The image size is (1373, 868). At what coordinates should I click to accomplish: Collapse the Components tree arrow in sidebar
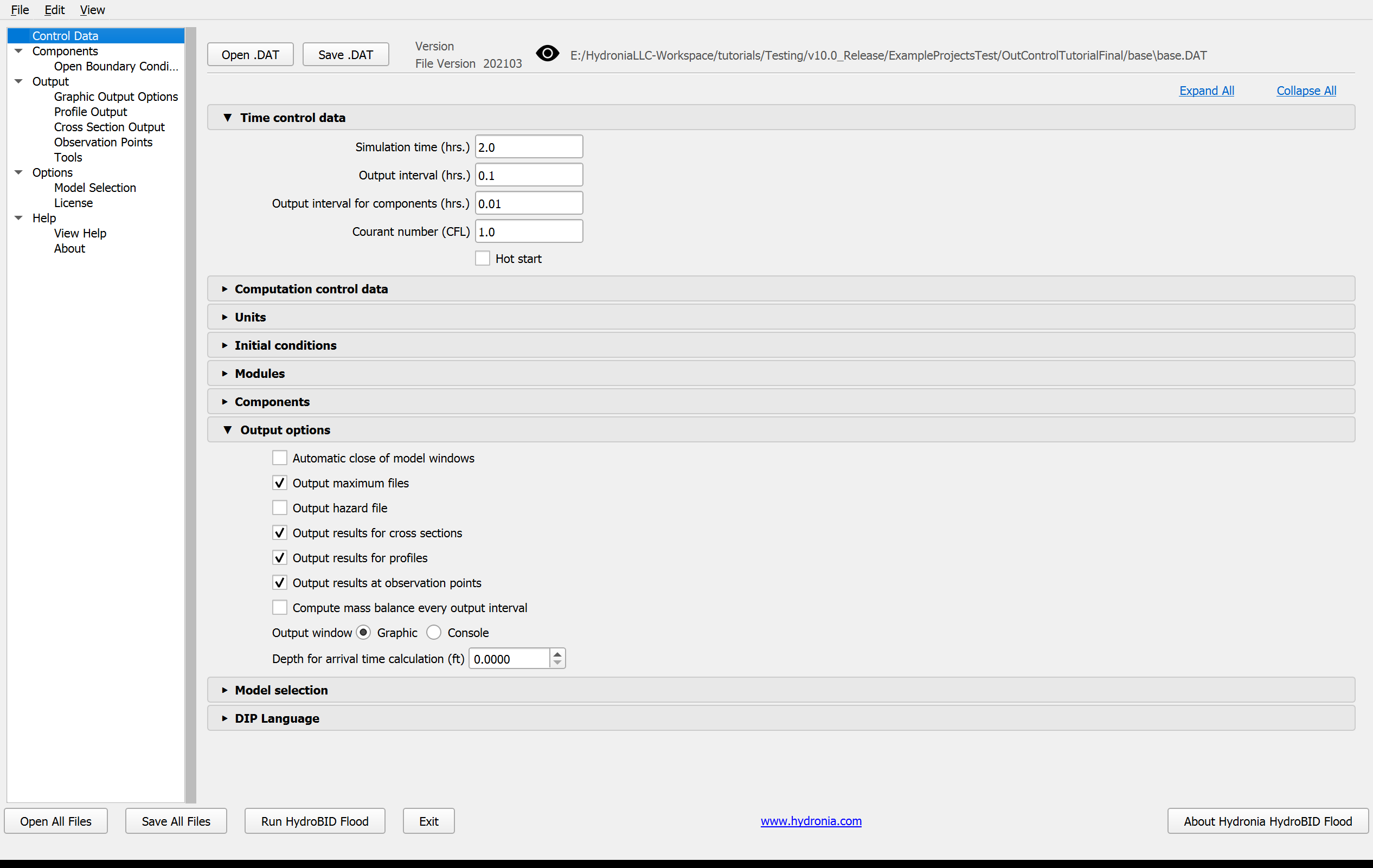click(x=18, y=51)
